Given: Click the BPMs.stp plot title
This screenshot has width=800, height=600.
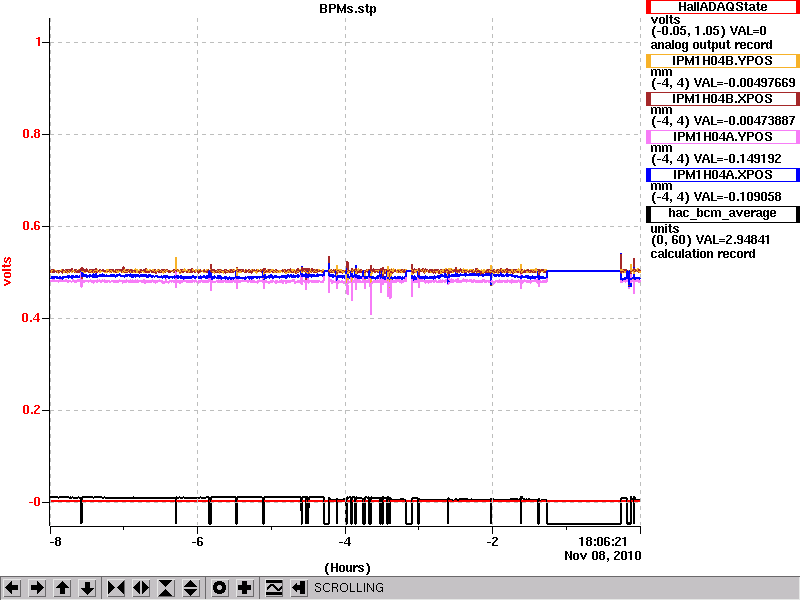Looking at the screenshot, I should [348, 9].
